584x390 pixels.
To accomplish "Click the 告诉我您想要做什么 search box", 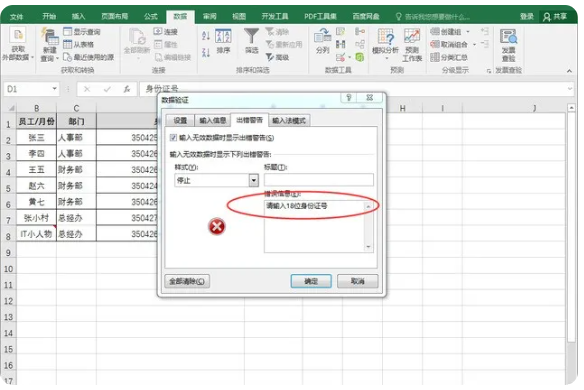I will (433, 16).
